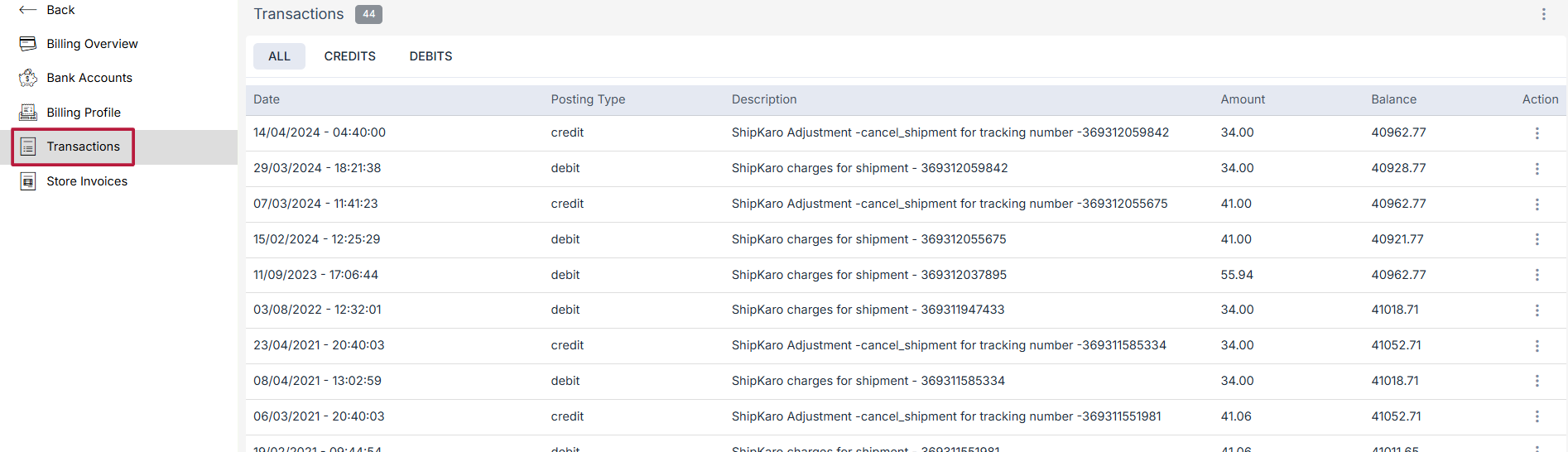
Task: Click the Amount column header
Action: point(1242,99)
